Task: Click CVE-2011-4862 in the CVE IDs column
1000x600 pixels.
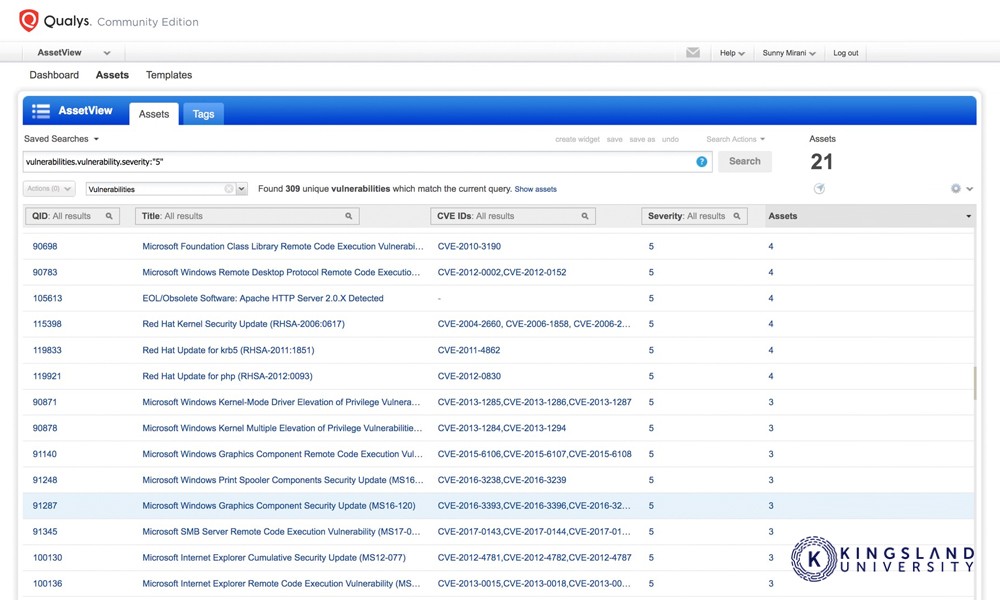Action: (469, 350)
